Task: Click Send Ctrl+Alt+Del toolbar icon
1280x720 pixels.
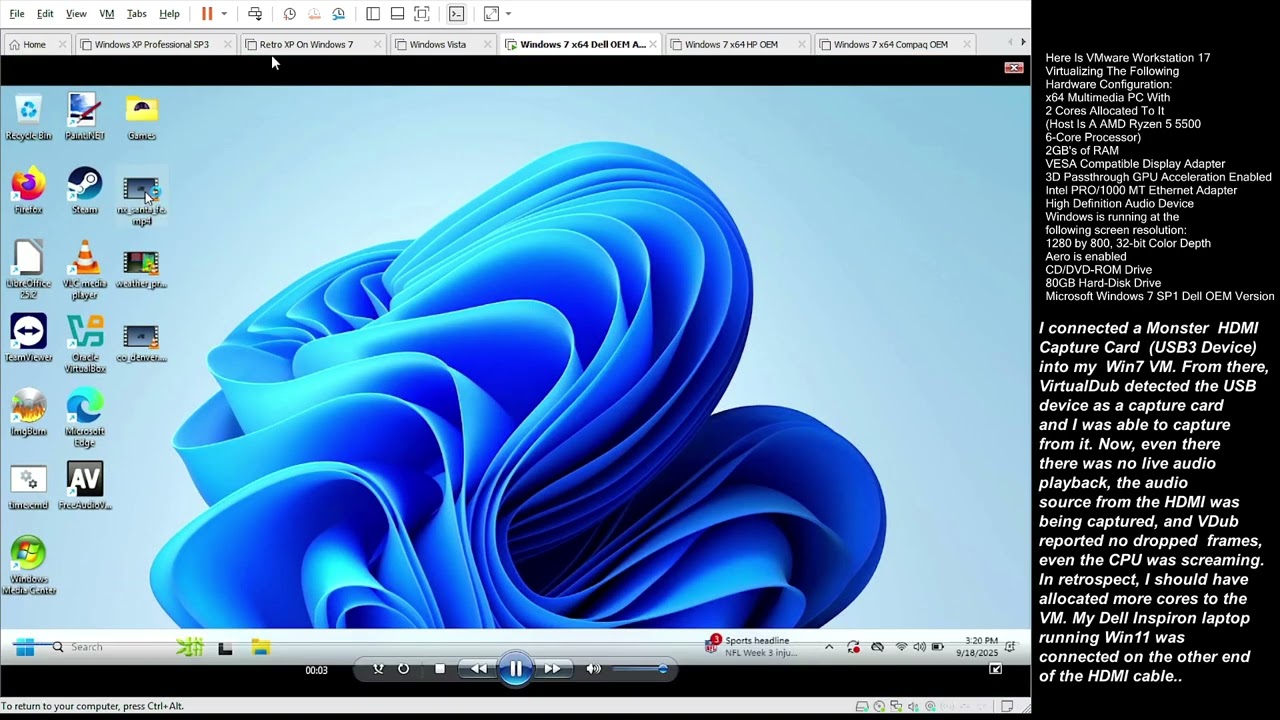Action: pyautogui.click(x=255, y=14)
